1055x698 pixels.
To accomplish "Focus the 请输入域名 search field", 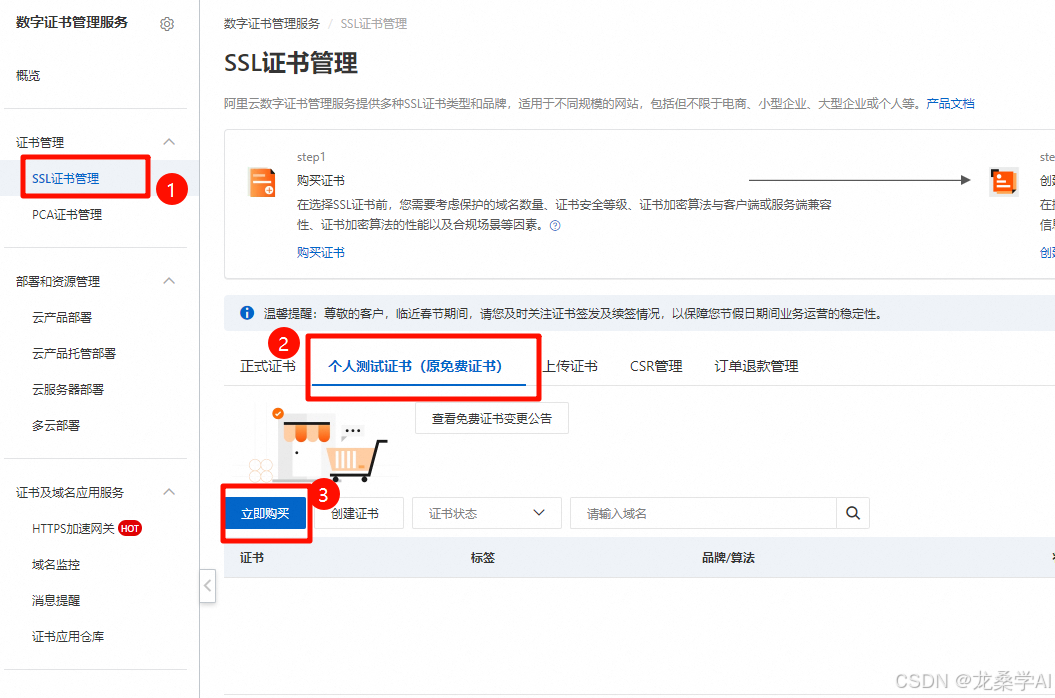I will pos(703,513).
